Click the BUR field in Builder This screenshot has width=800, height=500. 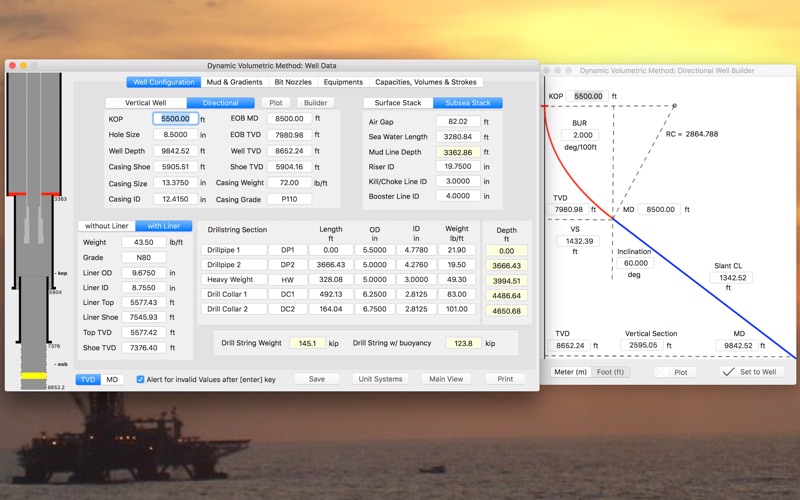(x=580, y=135)
